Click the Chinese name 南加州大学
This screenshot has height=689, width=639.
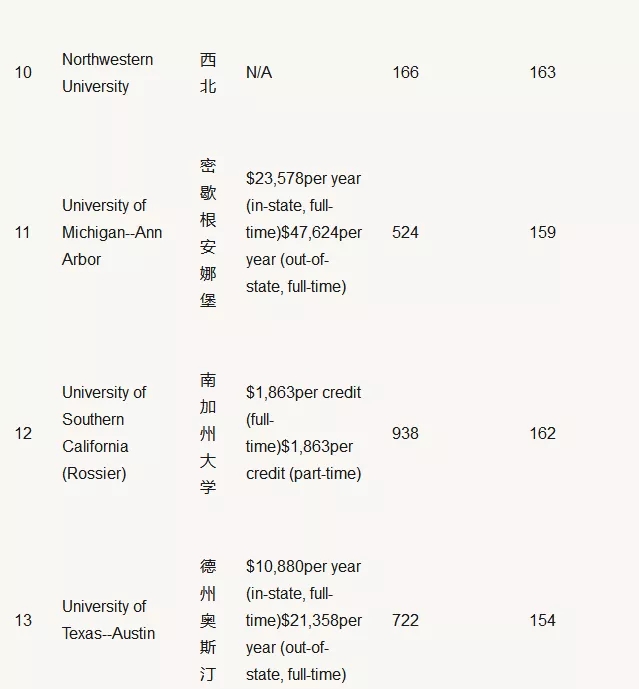[x=208, y=433]
